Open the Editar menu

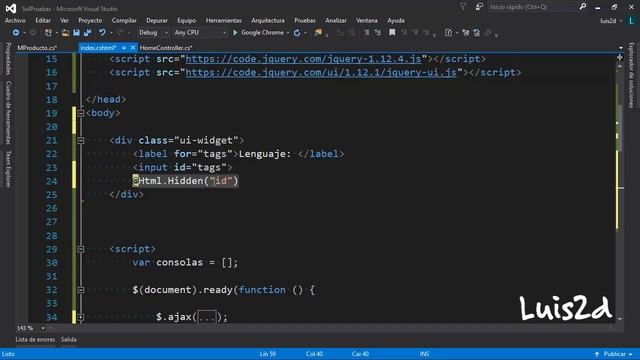43,20
